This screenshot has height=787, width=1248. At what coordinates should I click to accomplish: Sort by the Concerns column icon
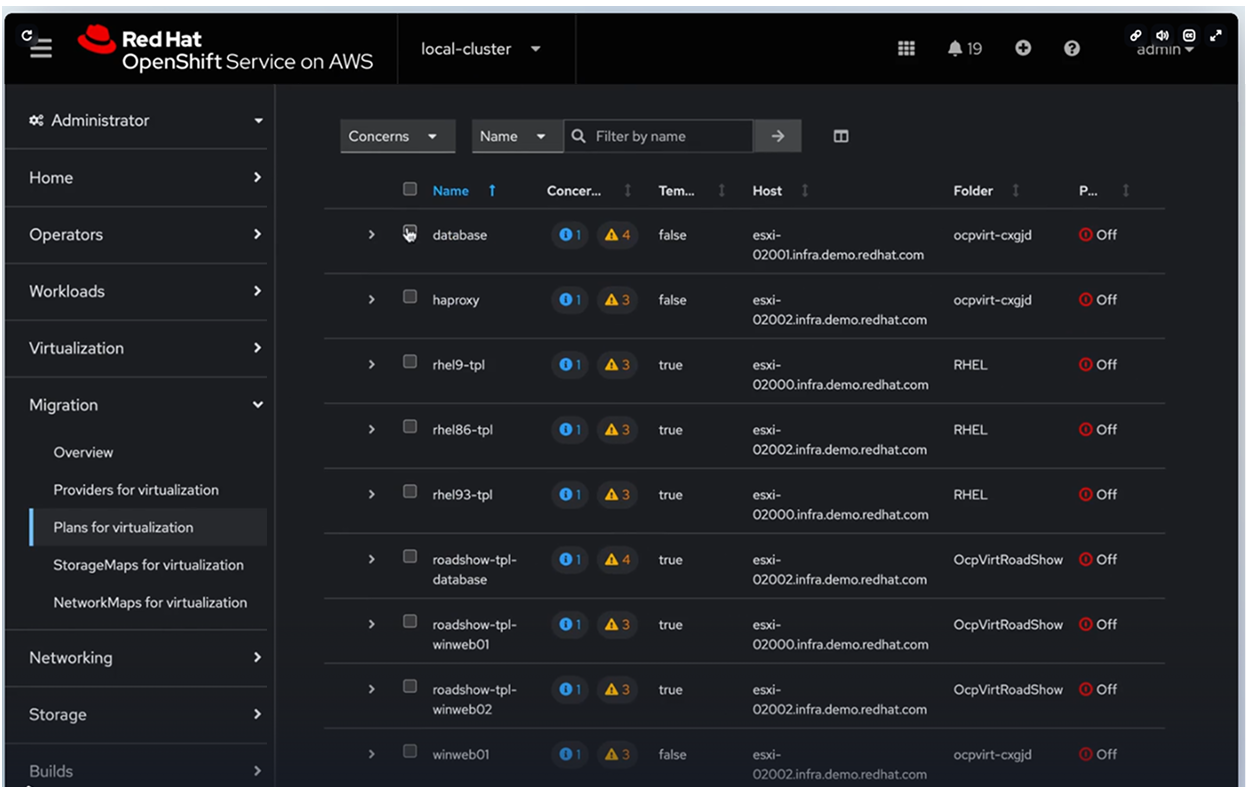628,190
